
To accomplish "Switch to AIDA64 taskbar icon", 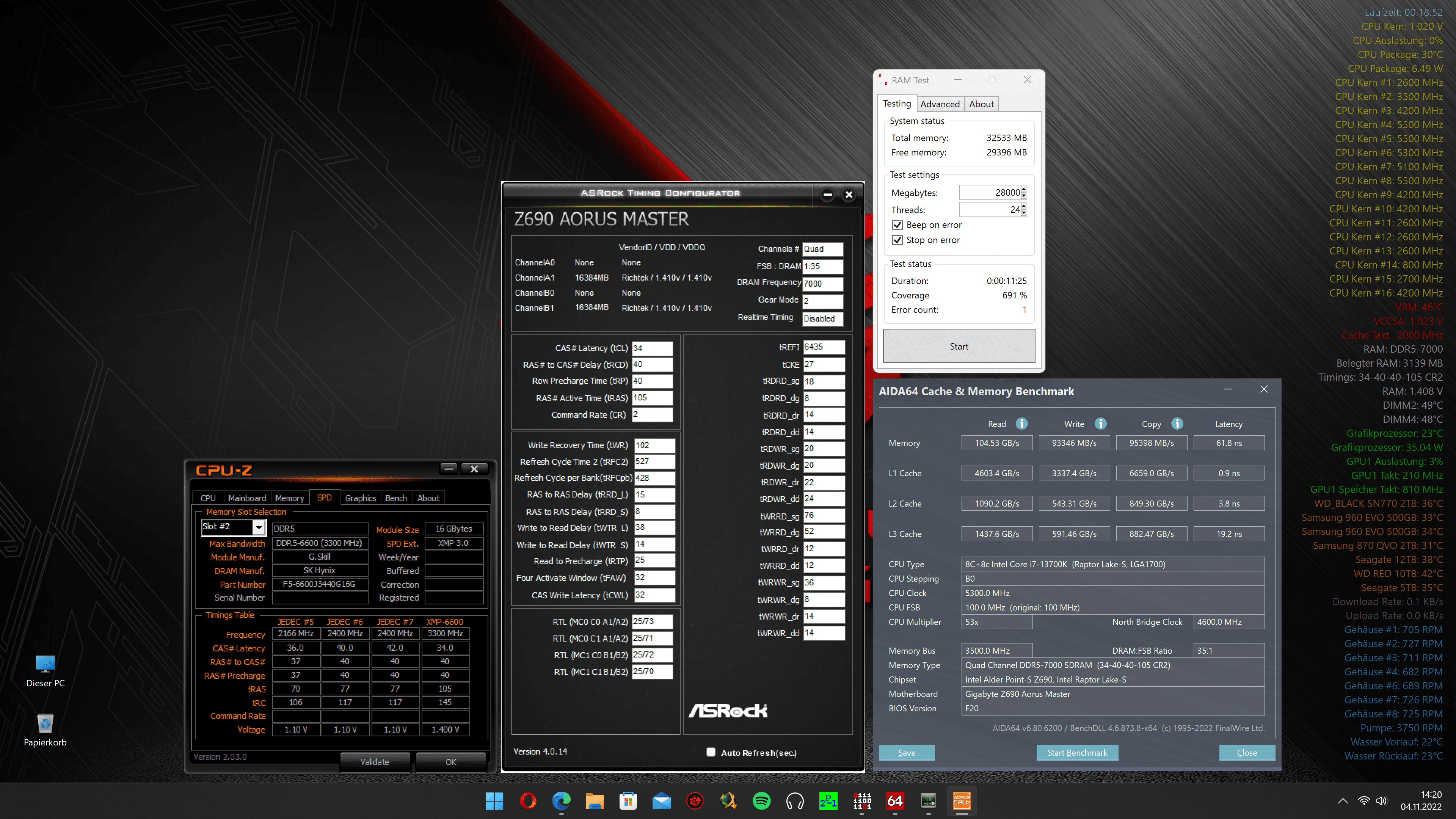I will tap(895, 801).
